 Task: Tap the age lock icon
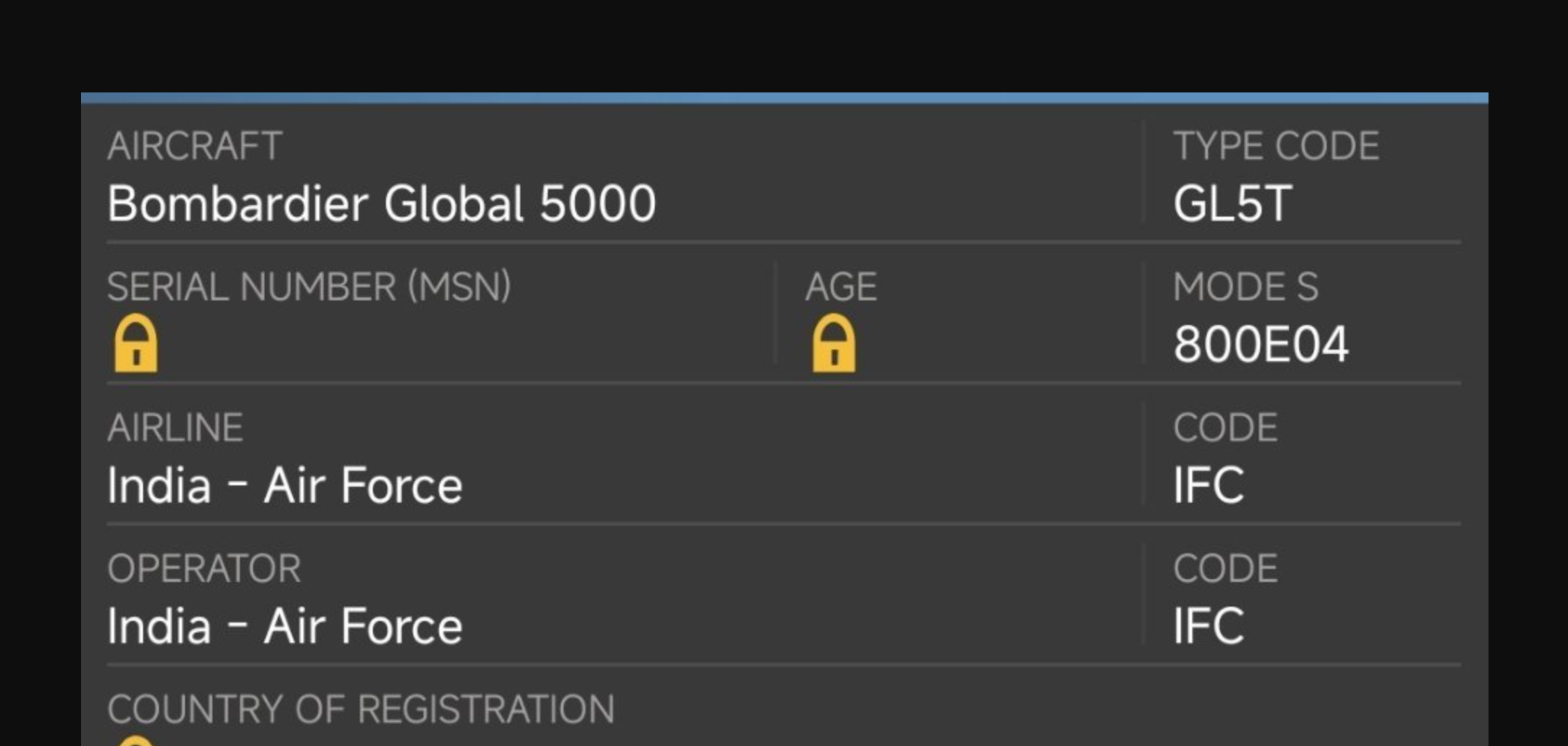(834, 343)
